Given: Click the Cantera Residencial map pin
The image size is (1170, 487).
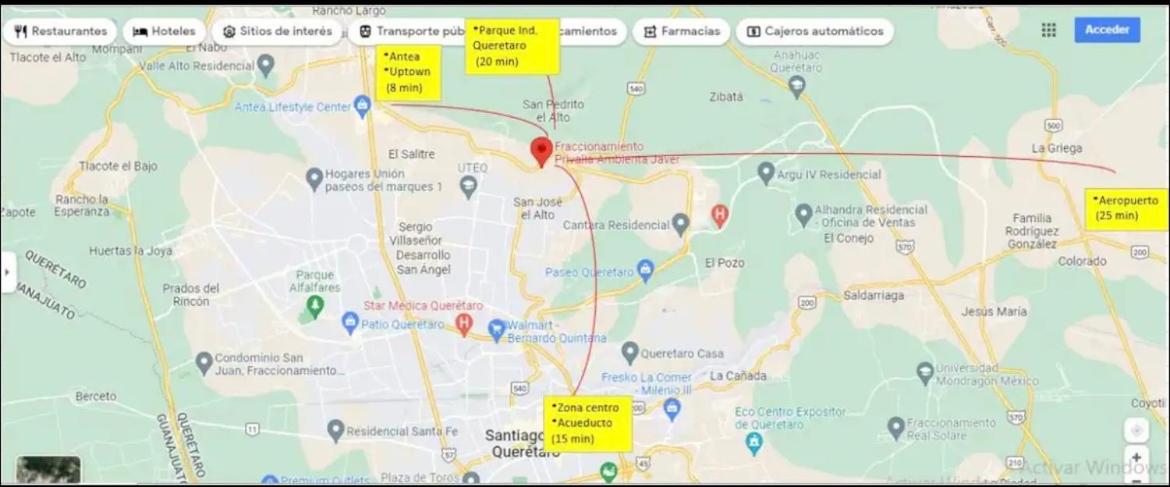Looking at the screenshot, I should tap(680, 224).
